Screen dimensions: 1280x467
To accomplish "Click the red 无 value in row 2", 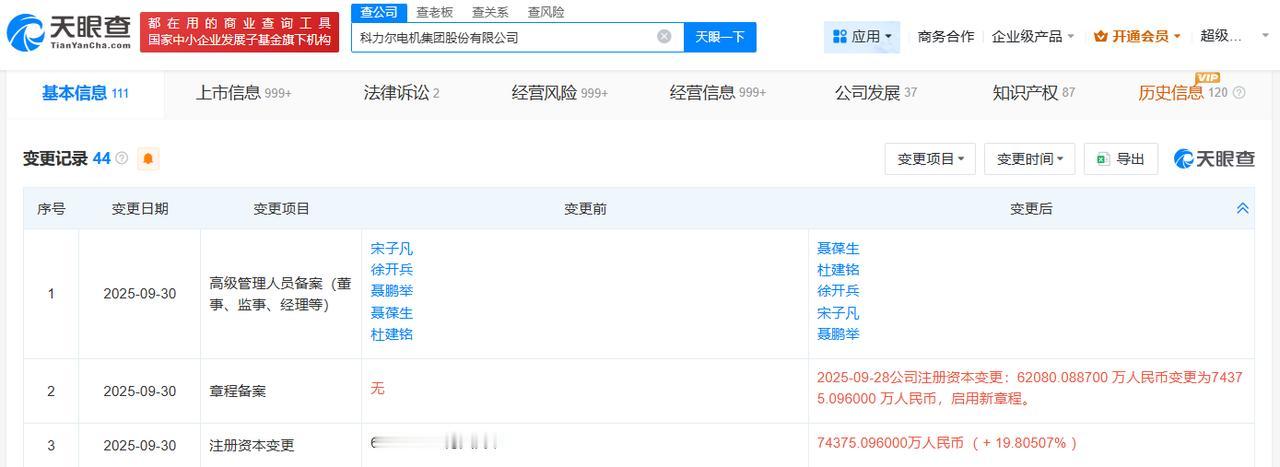I will [377, 388].
